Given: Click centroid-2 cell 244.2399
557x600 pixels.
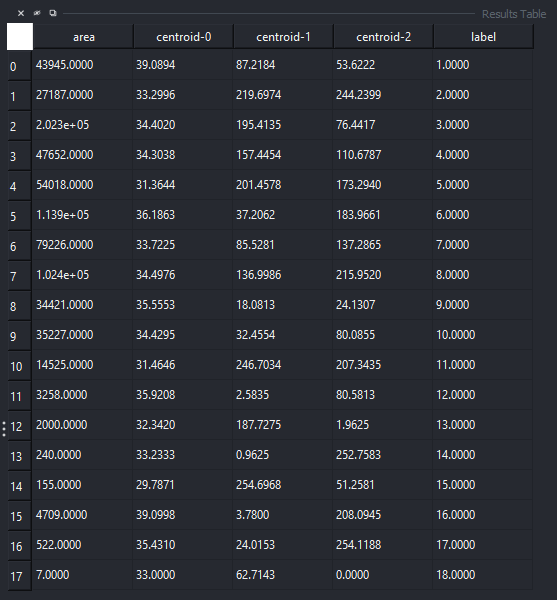Looking at the screenshot, I should tap(383, 95).
